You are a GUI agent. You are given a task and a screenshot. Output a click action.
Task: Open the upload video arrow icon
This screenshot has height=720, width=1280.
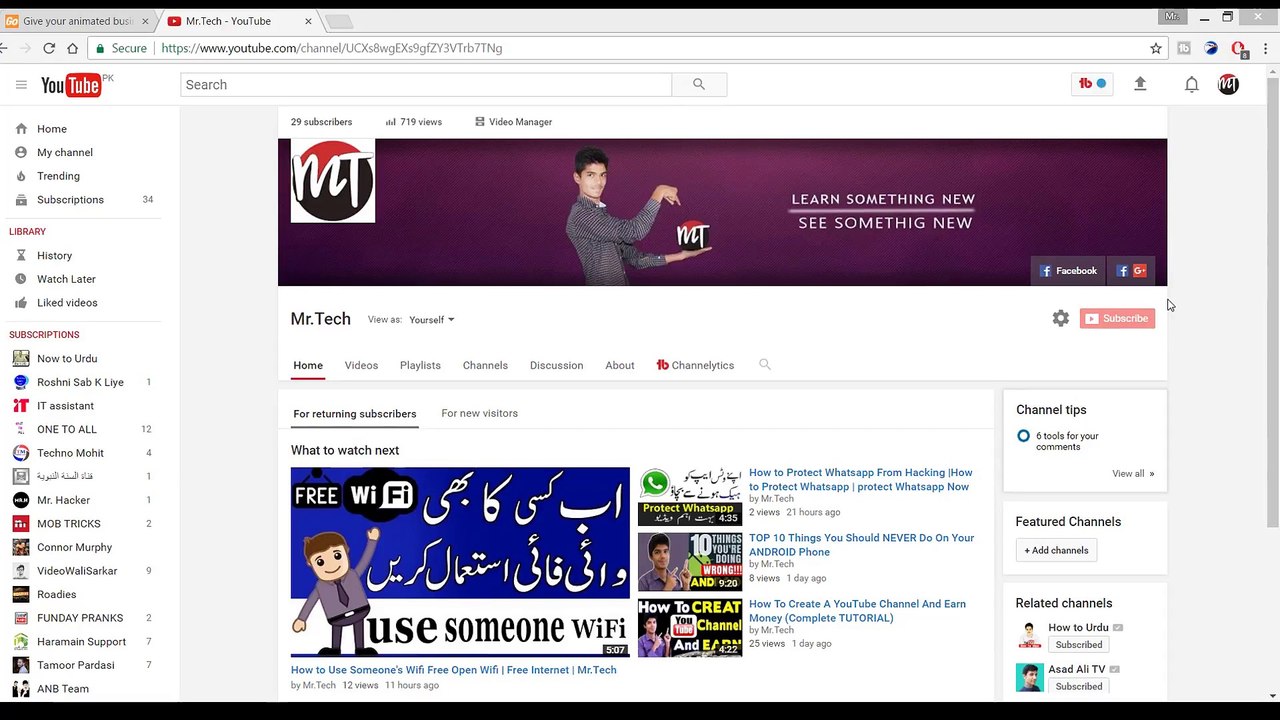1140,85
